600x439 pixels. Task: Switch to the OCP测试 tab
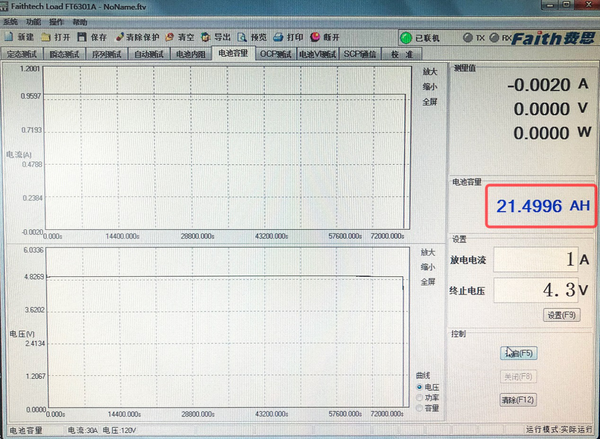pyautogui.click(x=275, y=54)
